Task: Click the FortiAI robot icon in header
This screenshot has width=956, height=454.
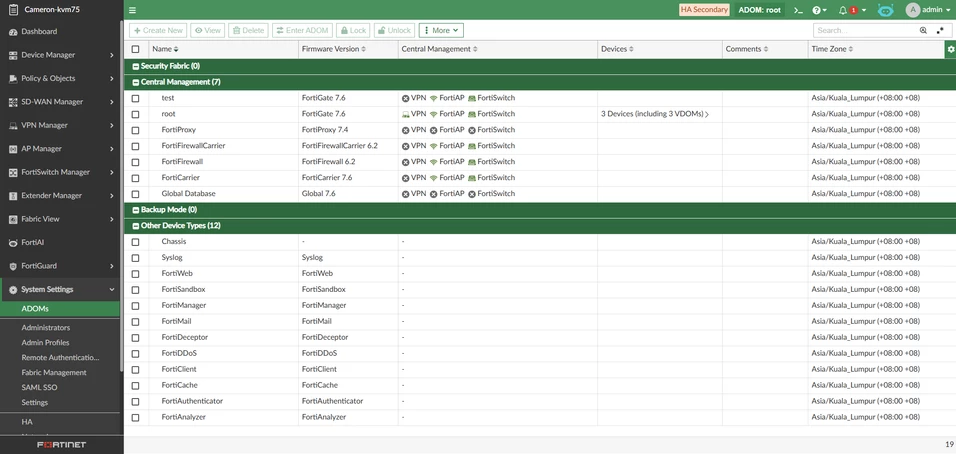Action: (x=885, y=10)
